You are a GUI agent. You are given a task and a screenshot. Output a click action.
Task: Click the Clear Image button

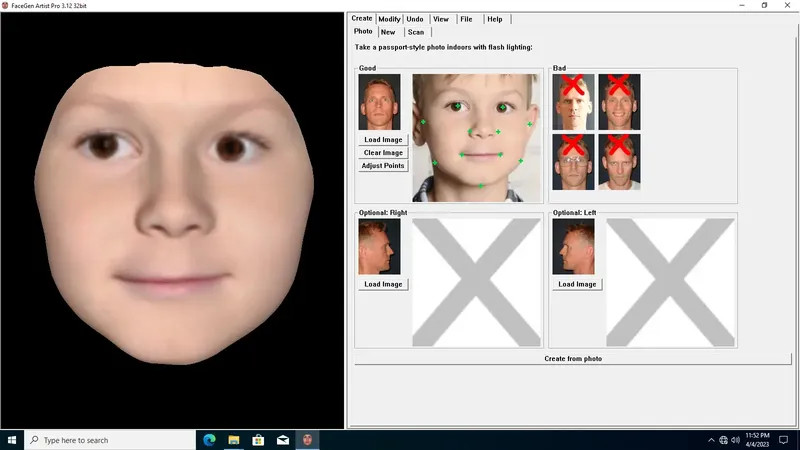(x=383, y=153)
